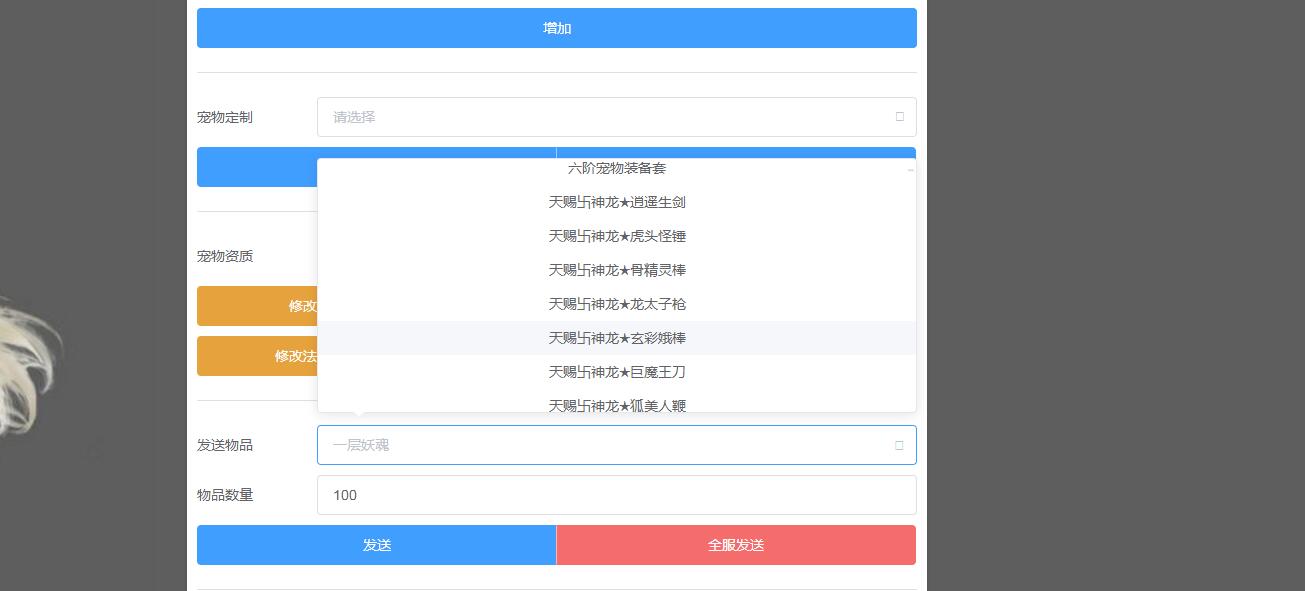Click the 发送物品 dropdown arrow icon
Viewport: 1305px width, 591px height.
(x=899, y=445)
